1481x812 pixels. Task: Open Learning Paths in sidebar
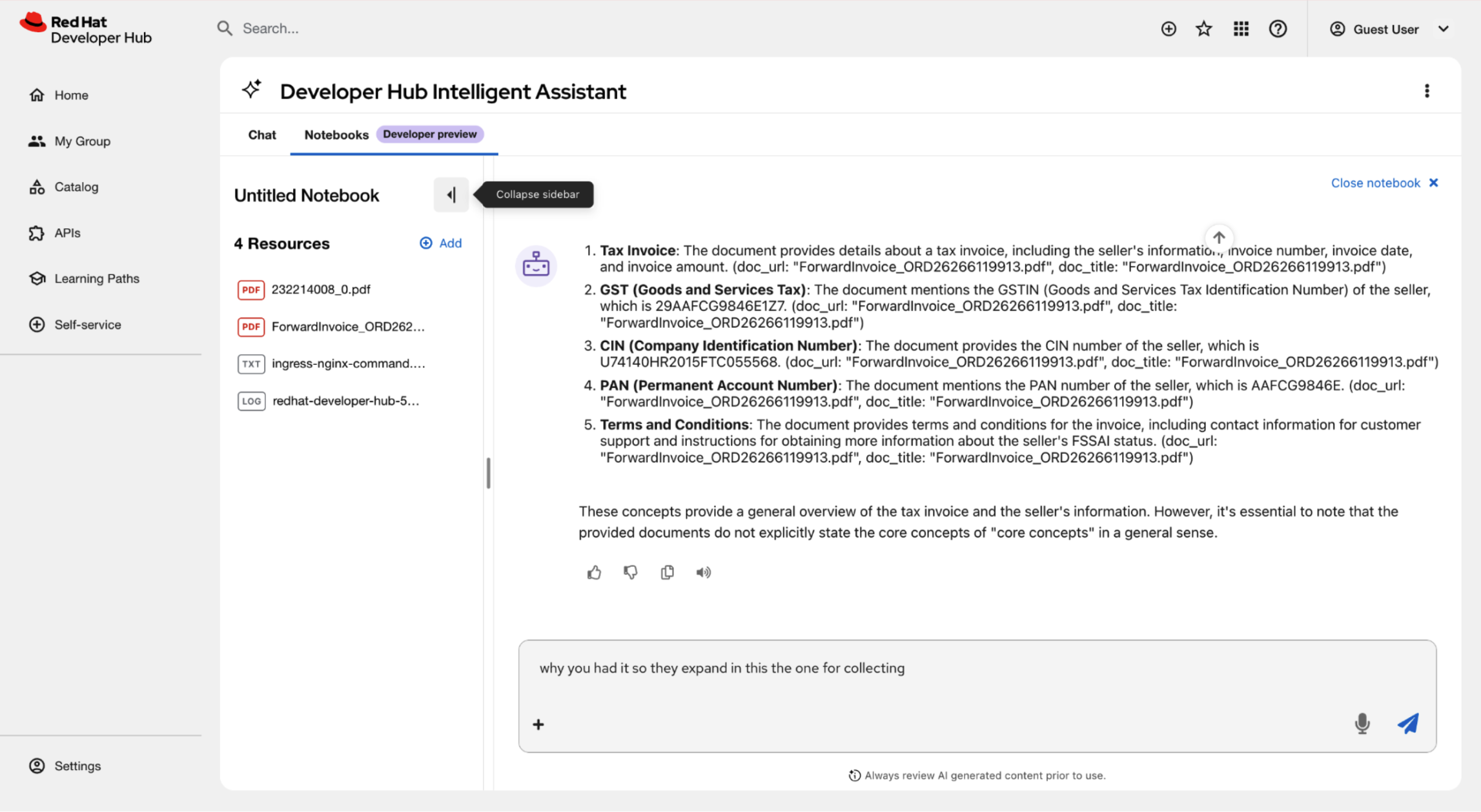coord(97,279)
